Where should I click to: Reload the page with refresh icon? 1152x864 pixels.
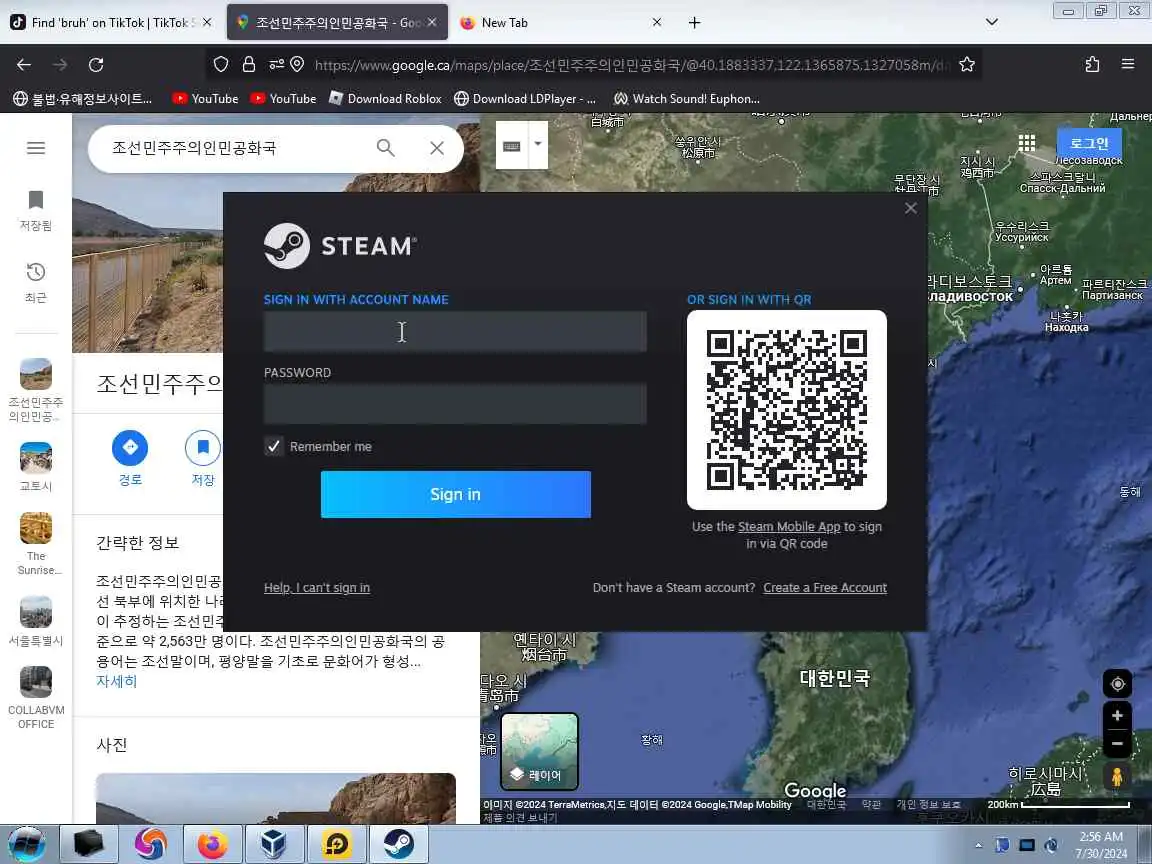coord(96,65)
